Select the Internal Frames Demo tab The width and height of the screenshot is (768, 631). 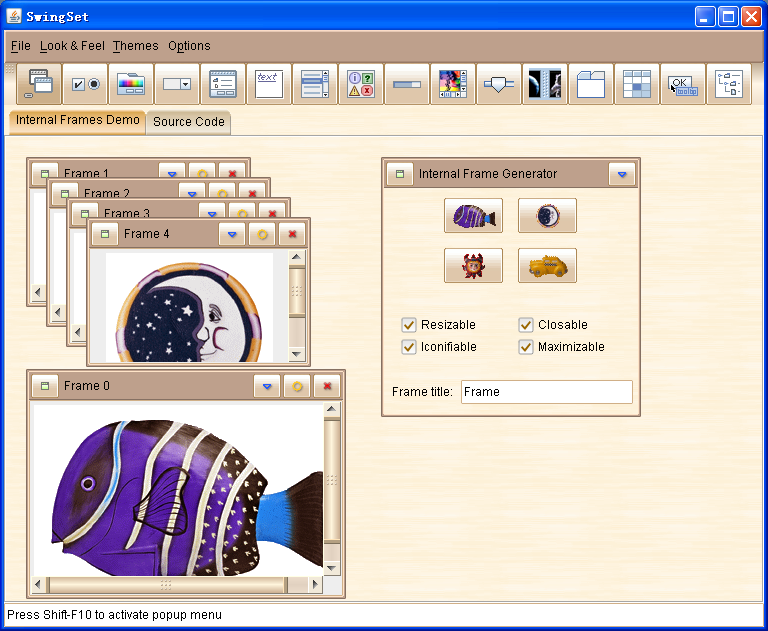(x=77, y=121)
